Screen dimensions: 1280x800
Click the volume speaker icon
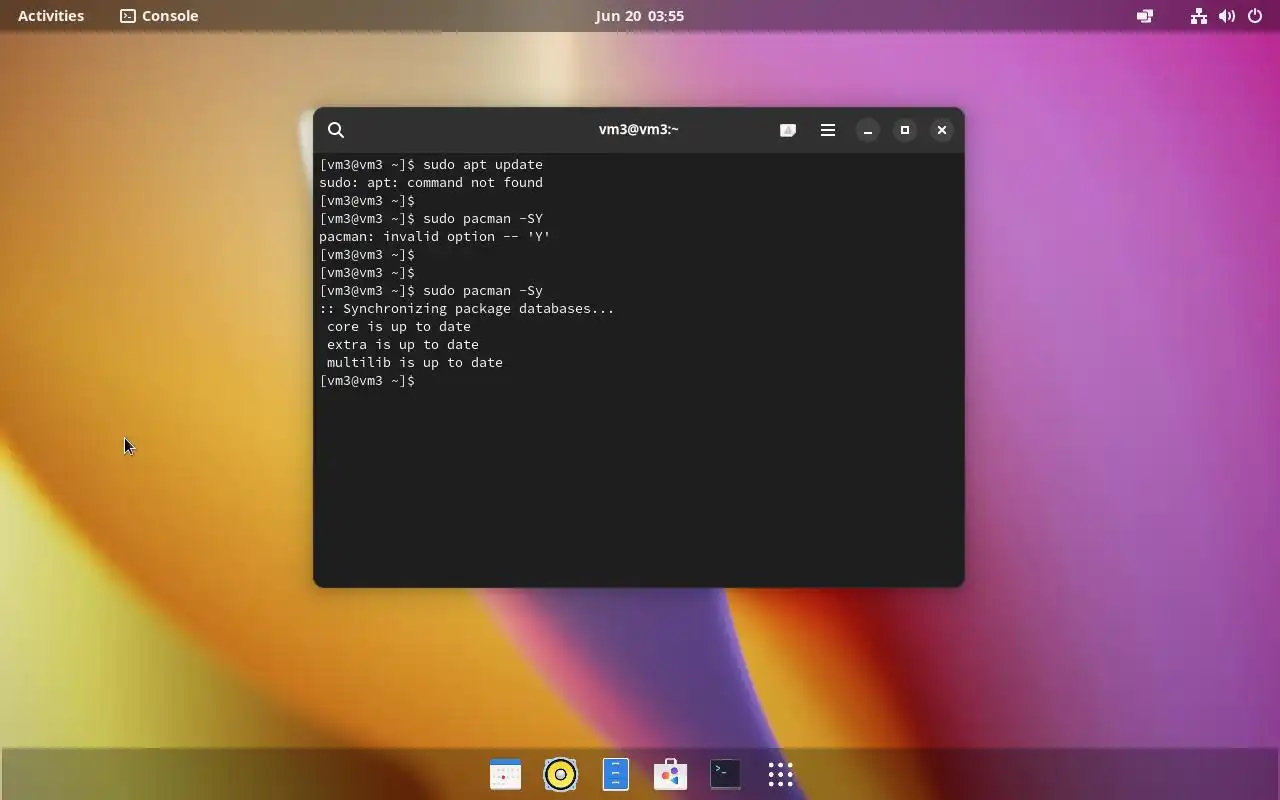click(x=1227, y=16)
